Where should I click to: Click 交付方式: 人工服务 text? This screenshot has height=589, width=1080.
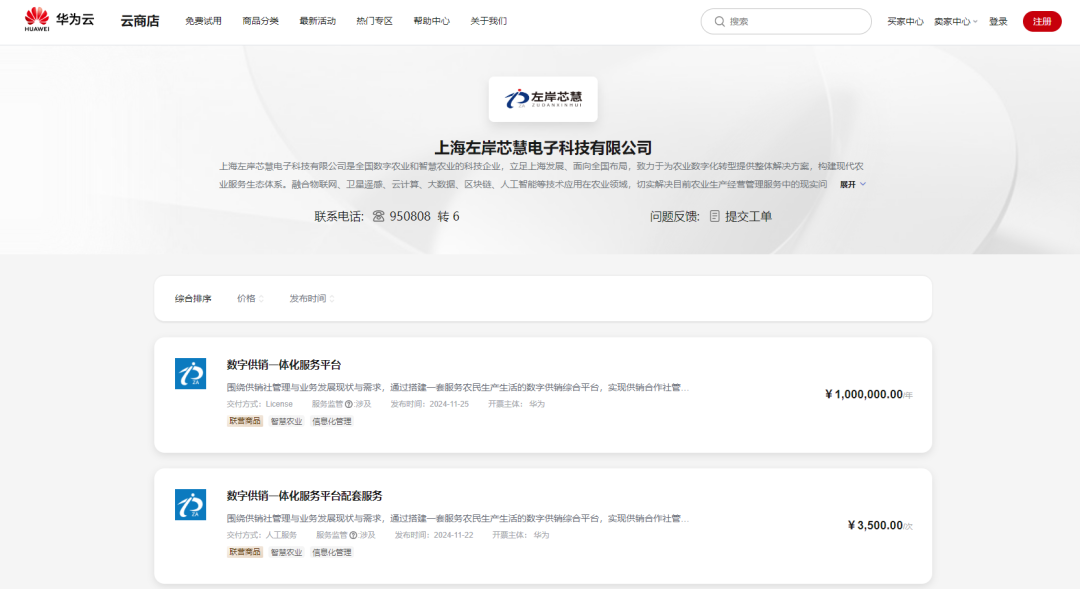point(262,535)
